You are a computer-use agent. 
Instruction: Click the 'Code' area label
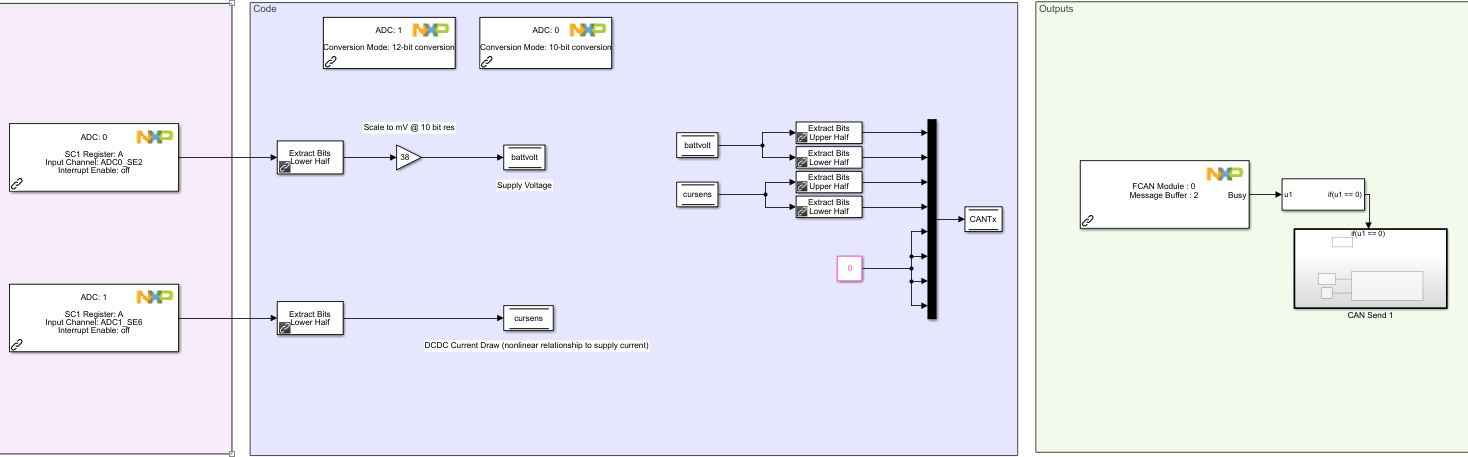coord(265,9)
